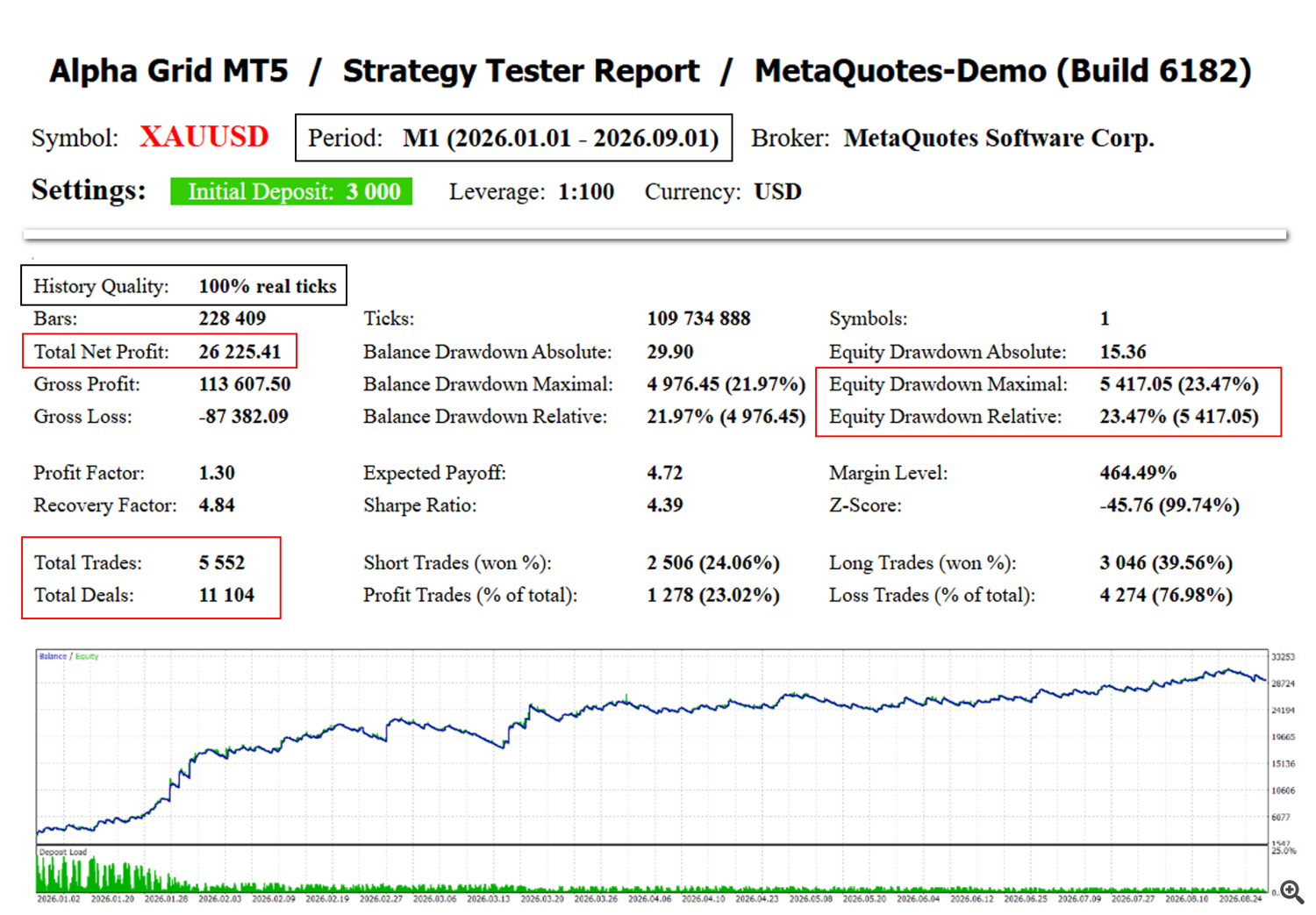Click the 2026.08.24 date marker on timeline

[x=1241, y=898]
